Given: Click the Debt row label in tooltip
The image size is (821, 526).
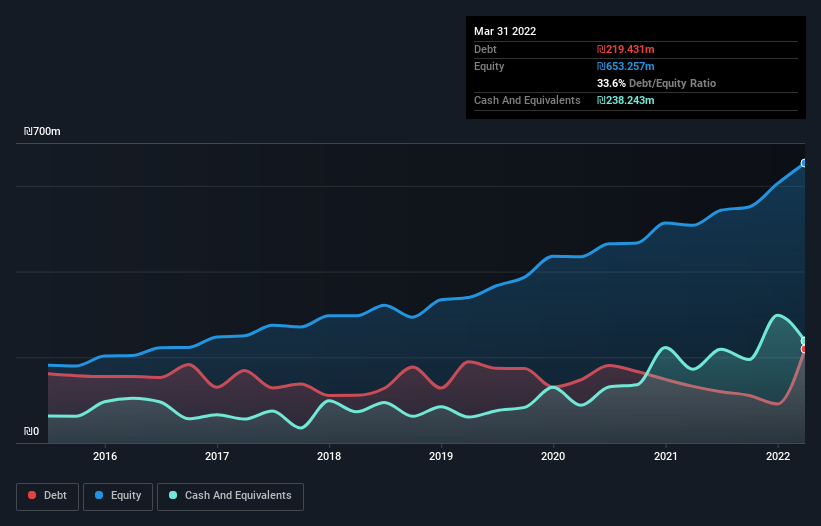Looking at the screenshot, I should point(485,49).
